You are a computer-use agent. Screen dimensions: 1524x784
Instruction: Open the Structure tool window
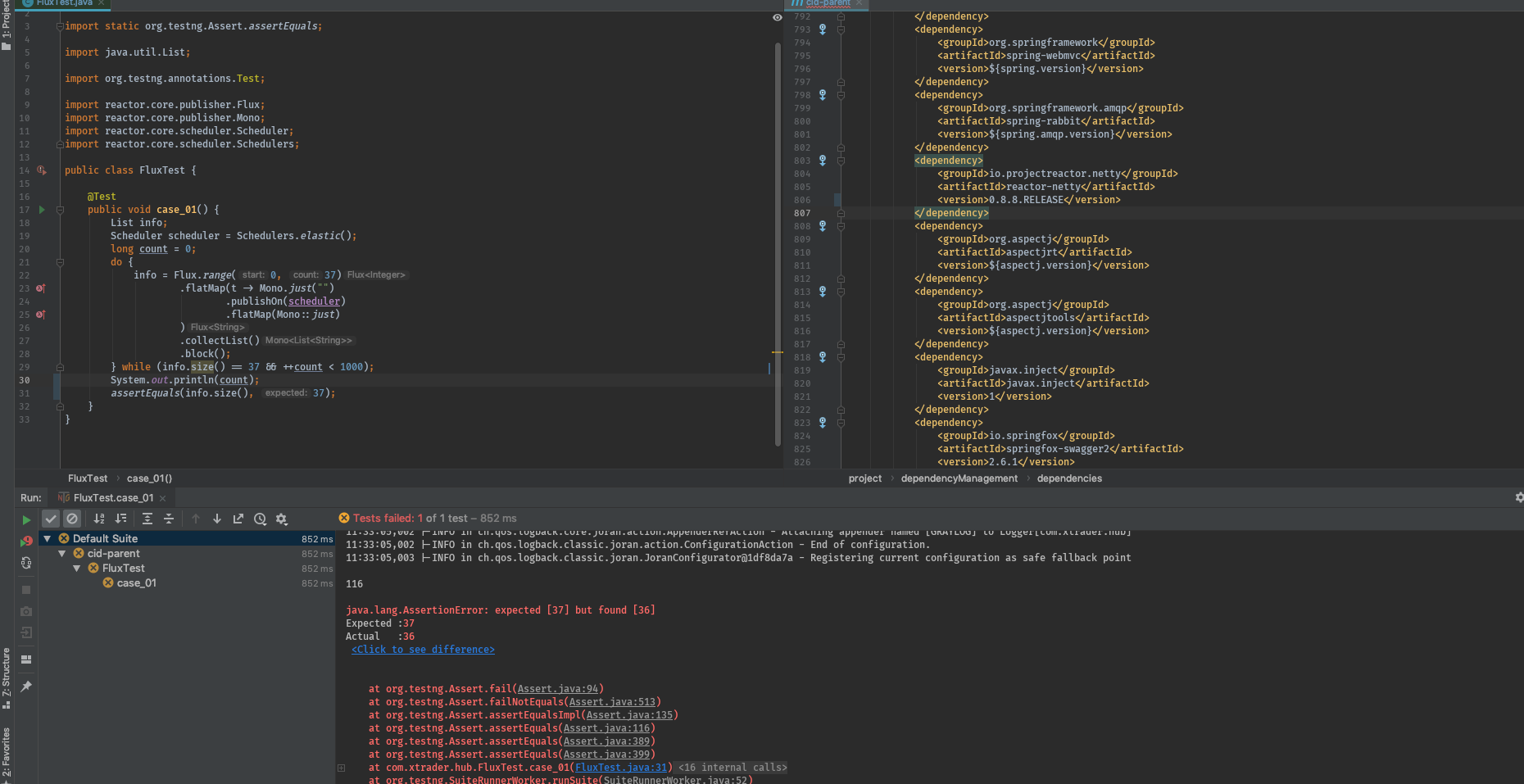pos(7,678)
